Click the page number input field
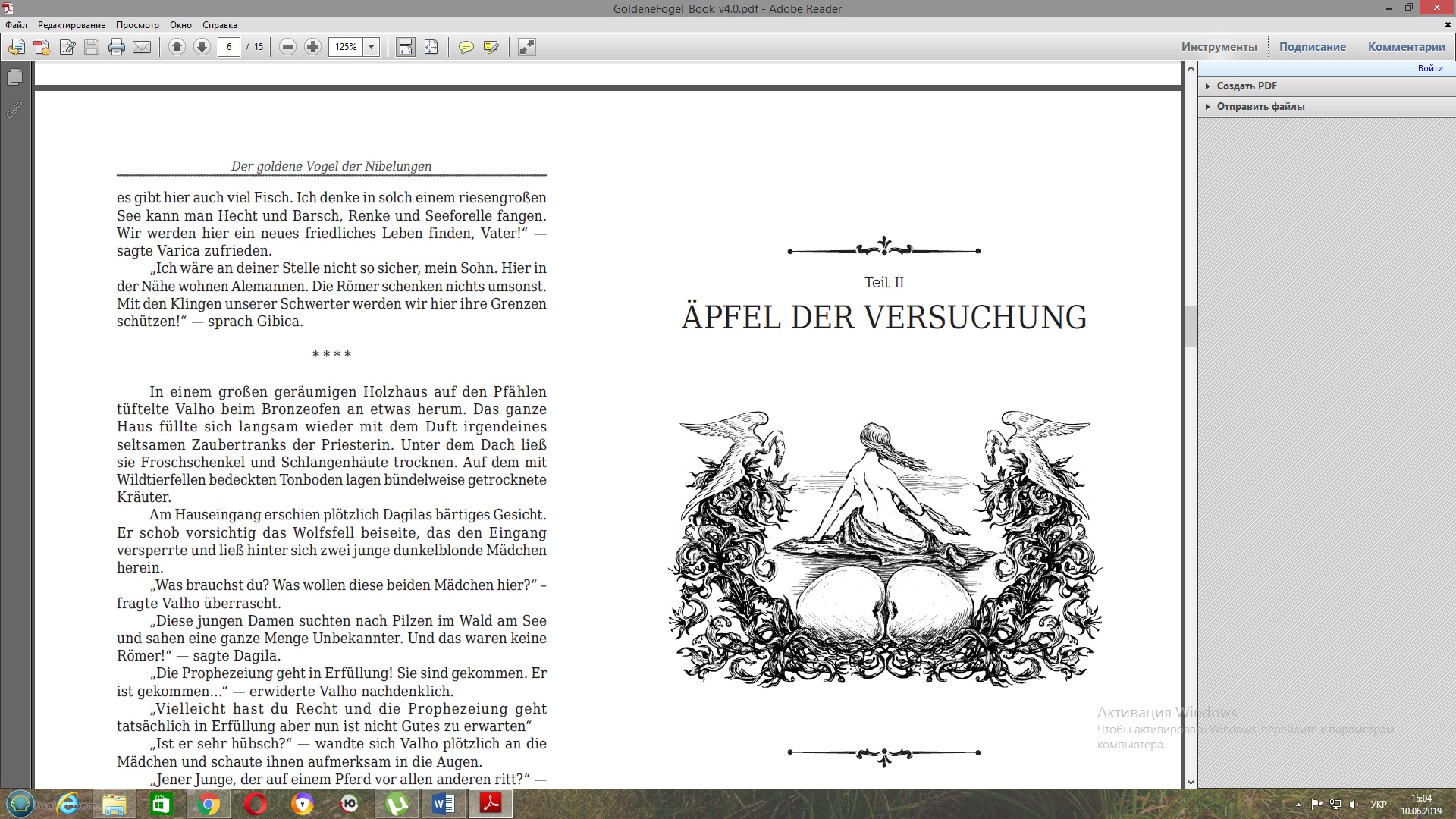Screen dimensions: 1456x819 229,47
